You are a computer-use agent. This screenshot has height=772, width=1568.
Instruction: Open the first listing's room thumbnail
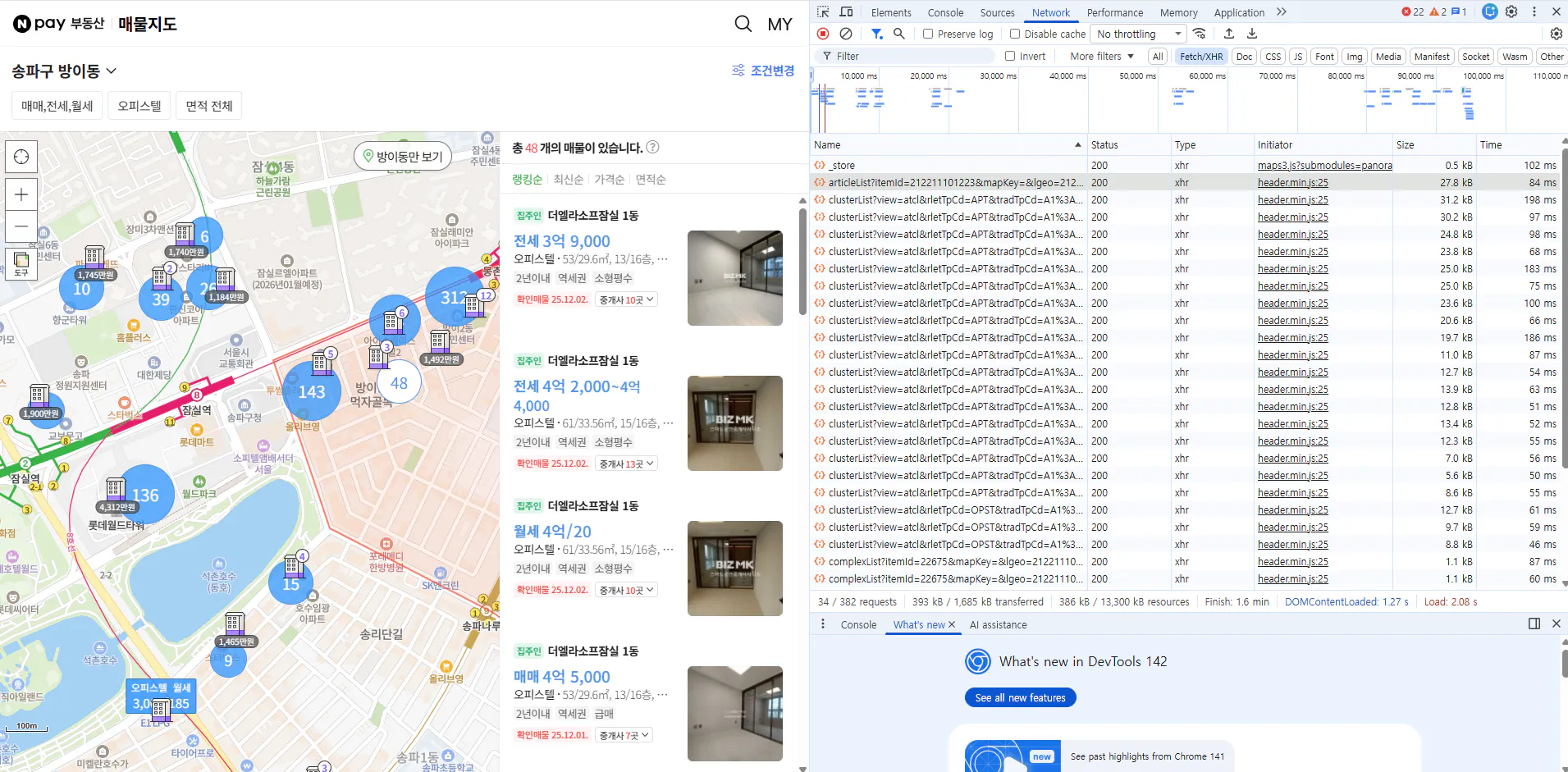click(734, 278)
